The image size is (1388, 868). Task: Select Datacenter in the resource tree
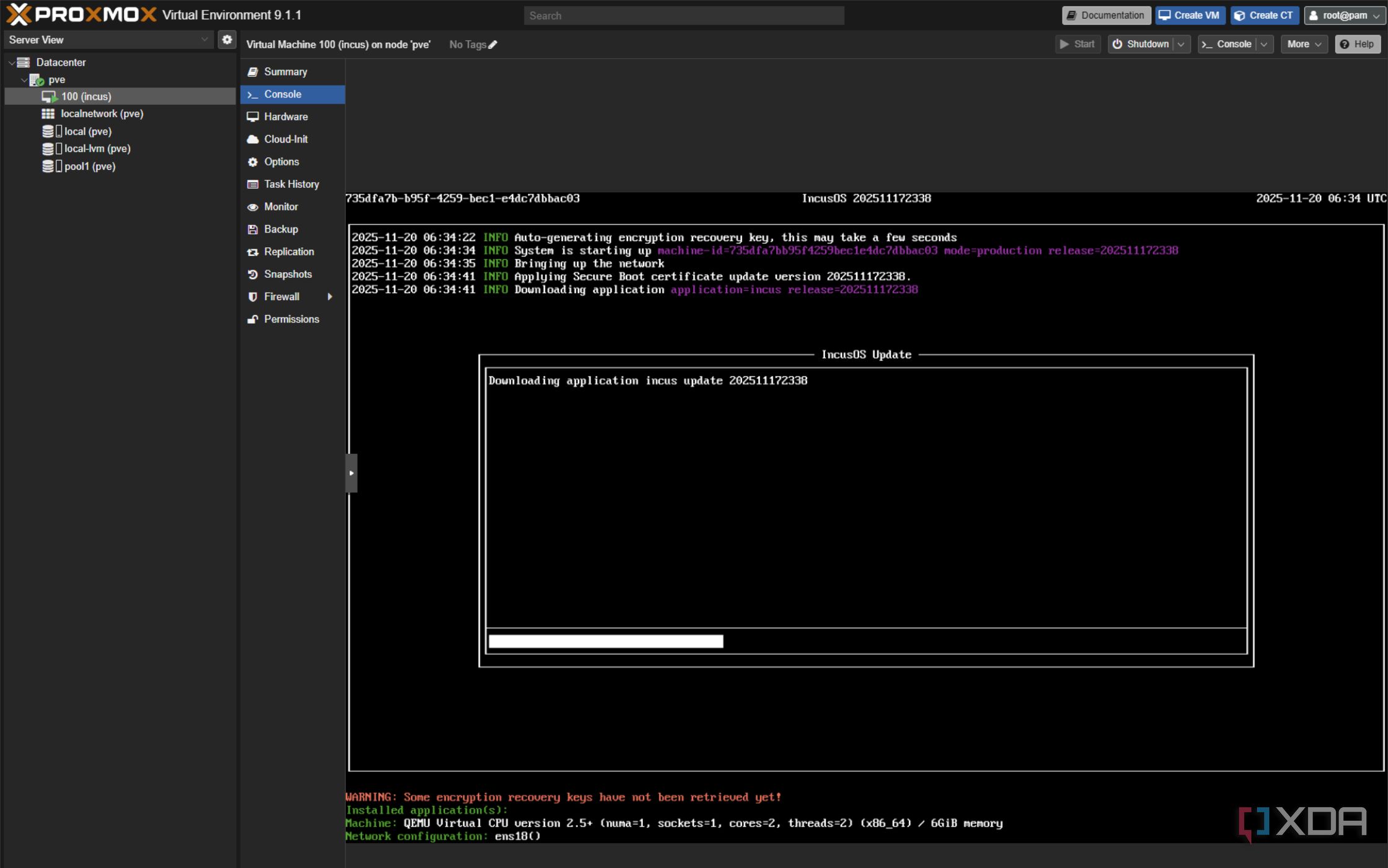coord(61,63)
